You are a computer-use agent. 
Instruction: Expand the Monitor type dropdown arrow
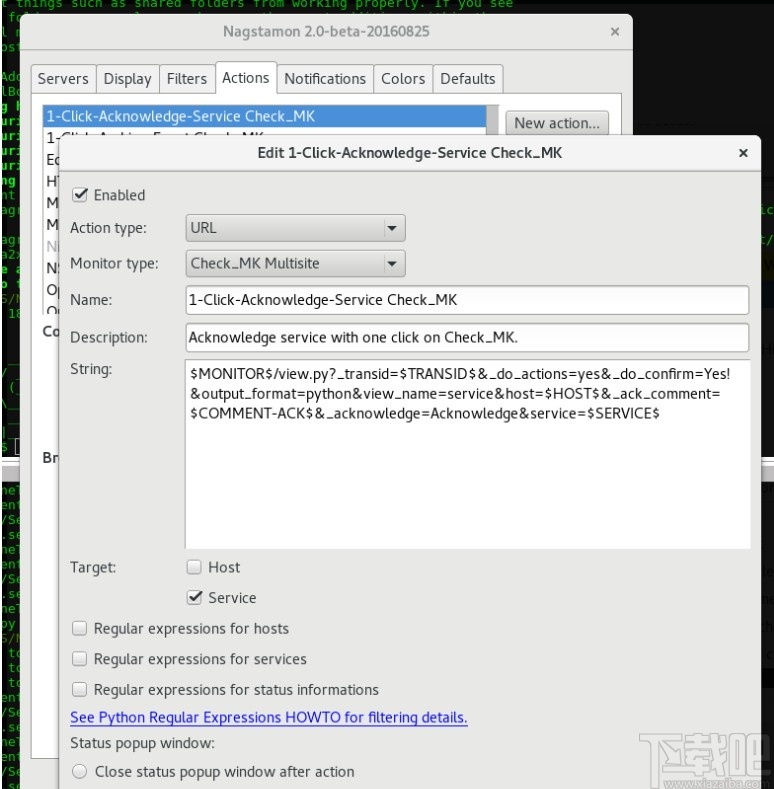coord(392,264)
